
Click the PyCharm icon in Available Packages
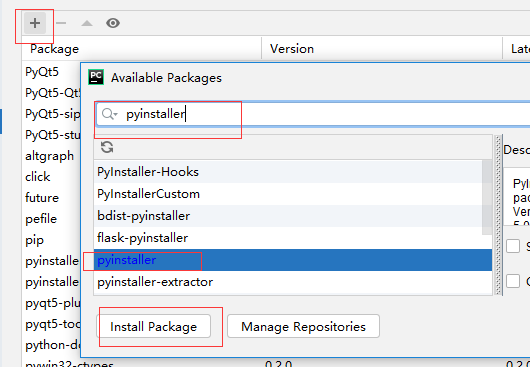pos(96,77)
